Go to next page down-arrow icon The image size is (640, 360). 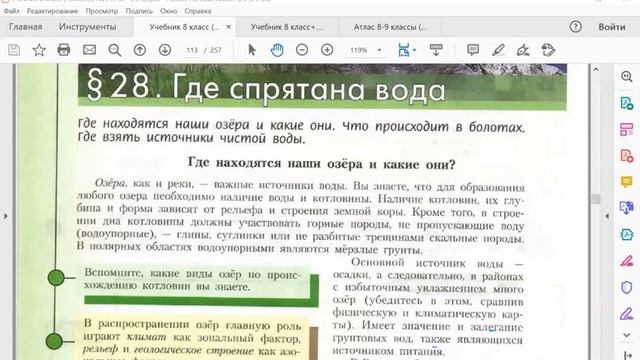click(165, 50)
